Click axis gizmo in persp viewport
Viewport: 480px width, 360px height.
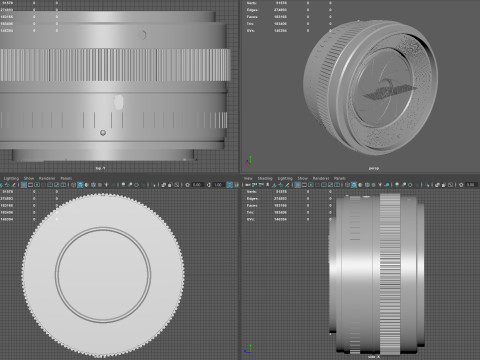pyautogui.click(x=249, y=160)
